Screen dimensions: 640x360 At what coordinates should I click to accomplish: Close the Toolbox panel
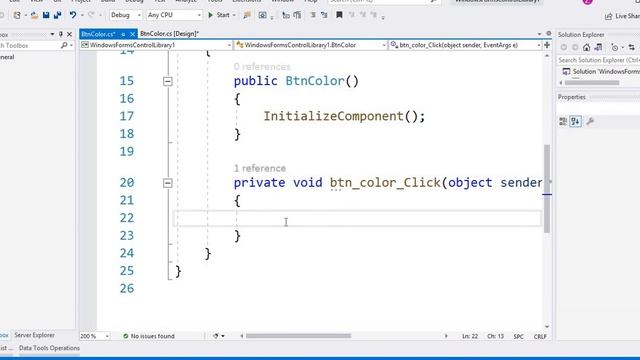tap(69, 35)
